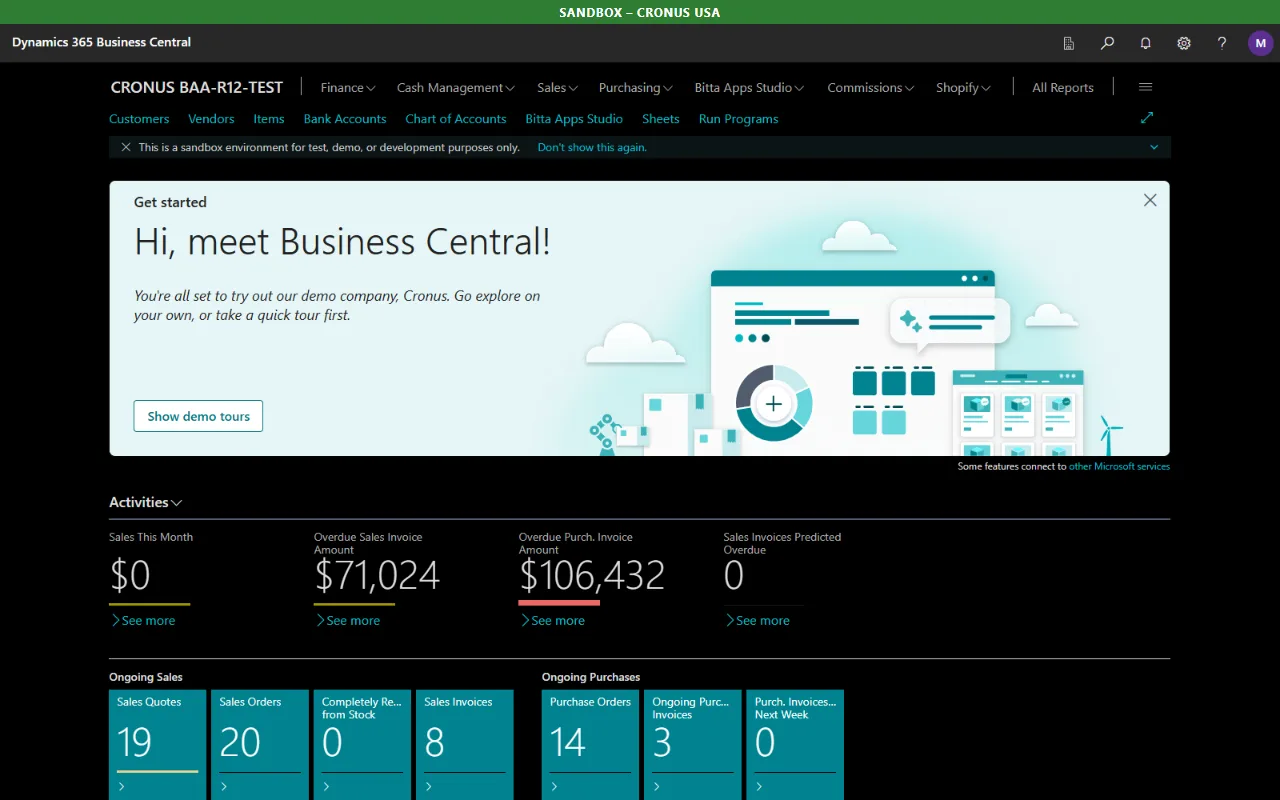The width and height of the screenshot is (1280, 800).
Task: Expand the Finance menu
Action: pos(347,87)
